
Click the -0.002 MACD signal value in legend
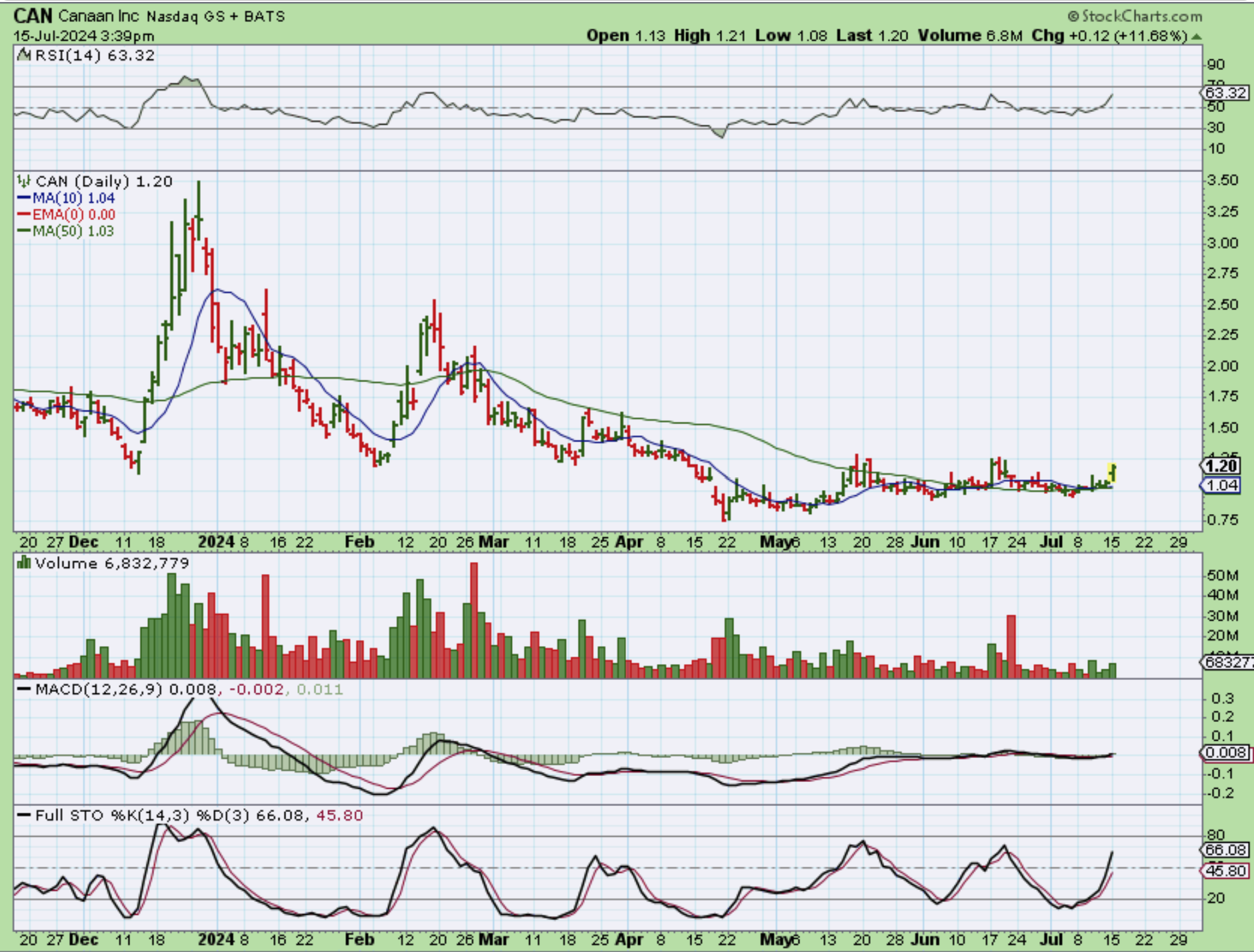pos(256,689)
